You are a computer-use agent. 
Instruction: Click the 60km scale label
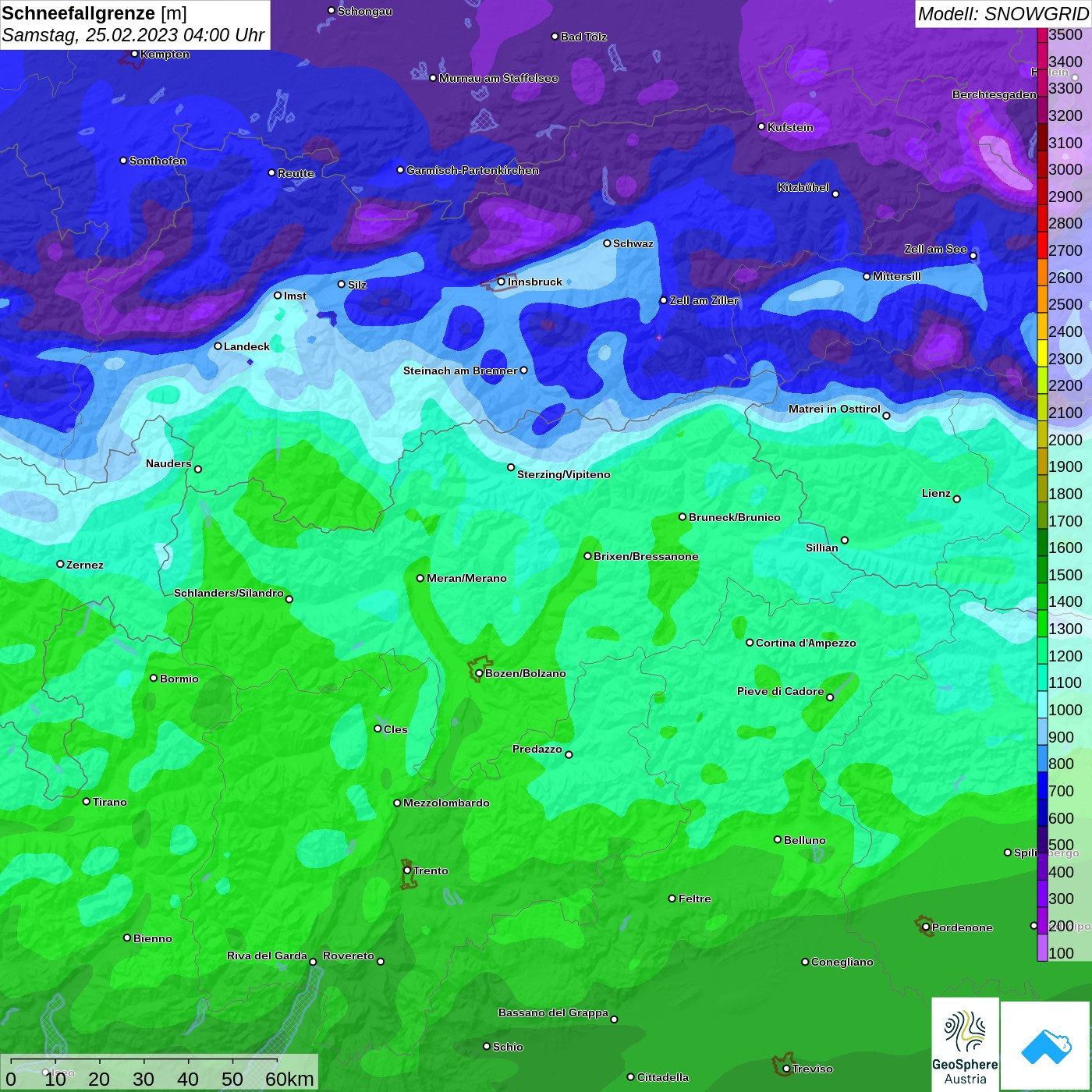(290, 1079)
